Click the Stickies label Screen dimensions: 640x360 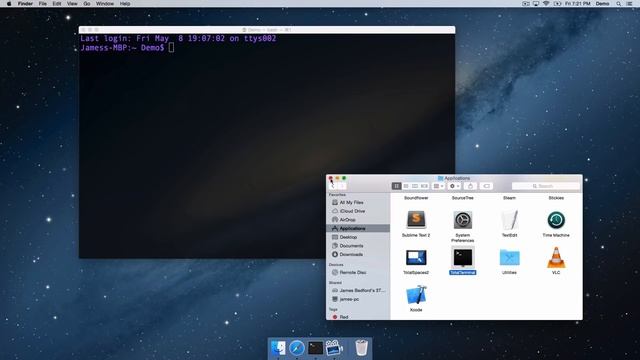(556, 198)
